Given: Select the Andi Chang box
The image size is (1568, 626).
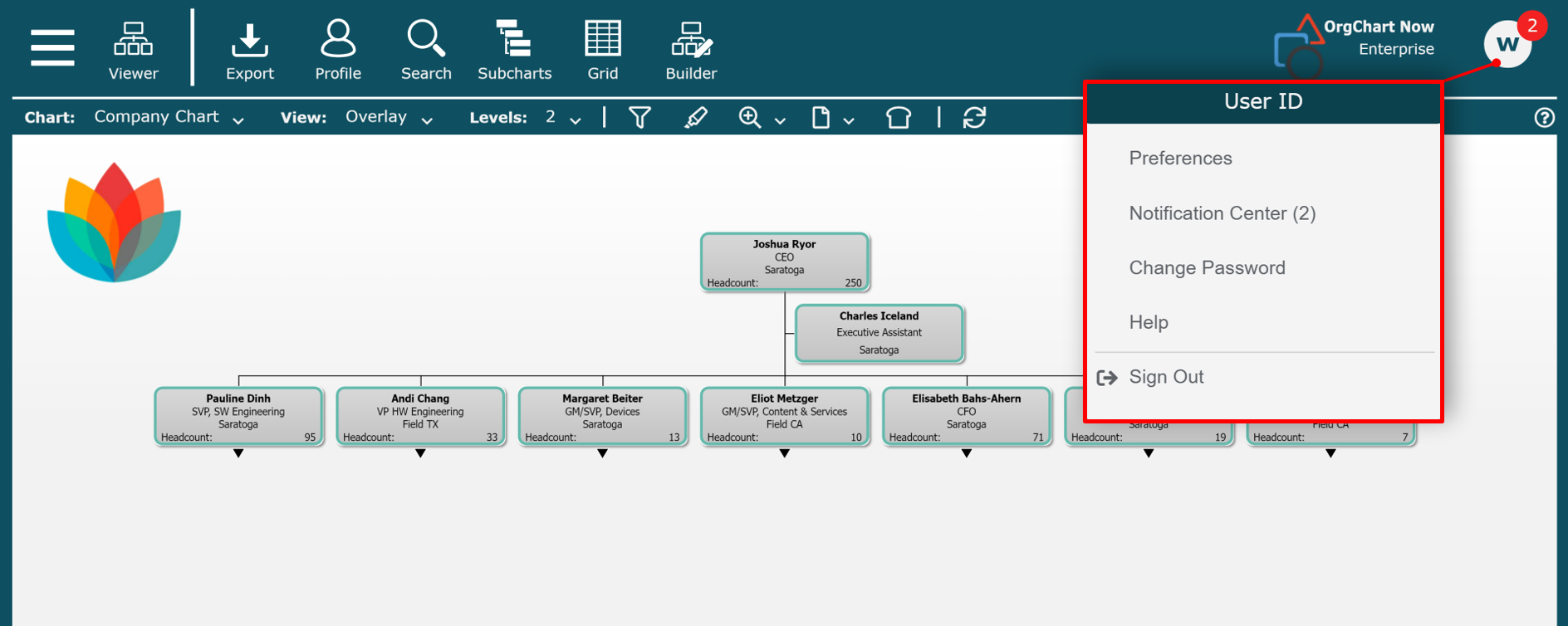Looking at the screenshot, I should click(x=420, y=417).
